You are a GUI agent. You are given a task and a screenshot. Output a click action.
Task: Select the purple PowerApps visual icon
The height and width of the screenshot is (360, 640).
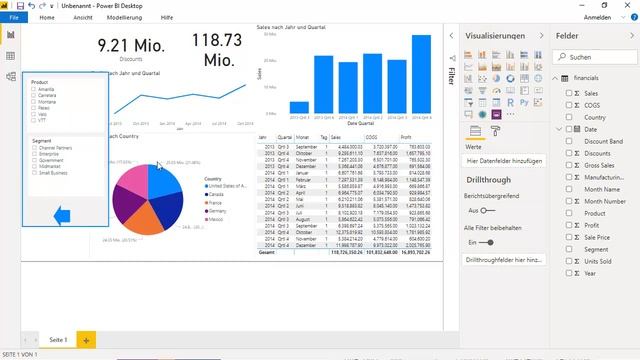pos(496,114)
